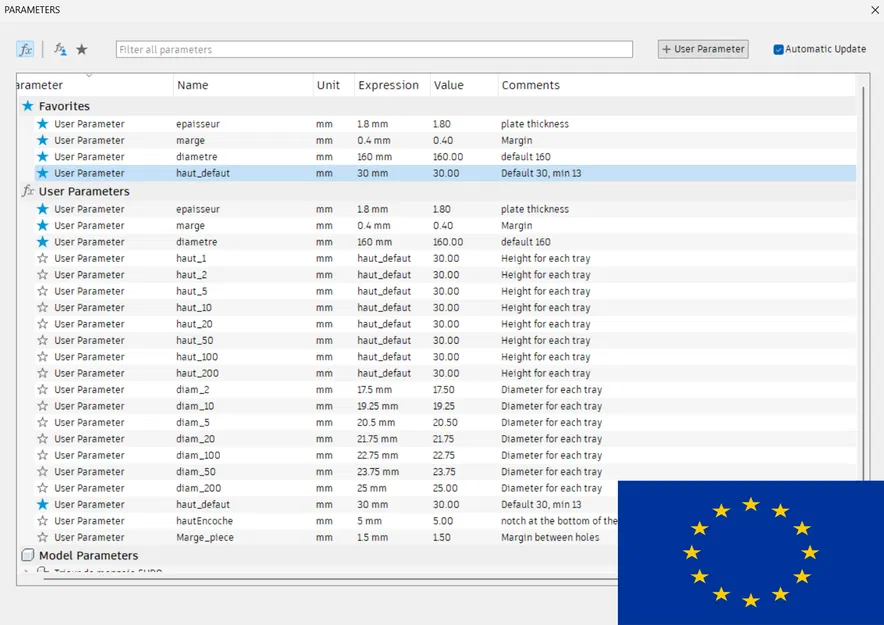
Task: Toggle the Automatic Update checkbox
Action: (x=778, y=50)
